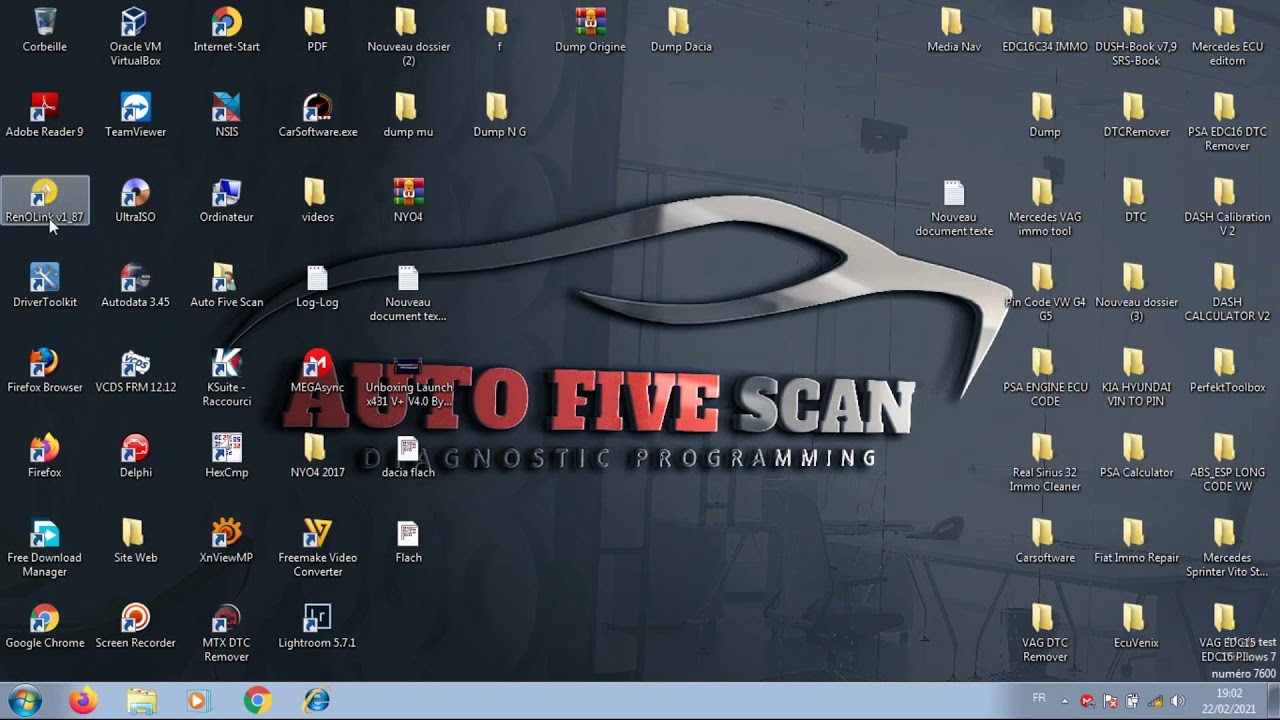Screen dimensions: 1280x720
Task: Open the PerfektToolbox folder
Action: 1227,370
